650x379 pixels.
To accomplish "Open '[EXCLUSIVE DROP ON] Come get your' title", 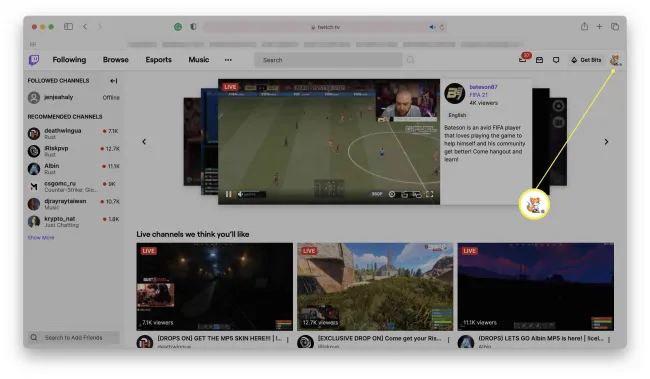I will pyautogui.click(x=379, y=338).
